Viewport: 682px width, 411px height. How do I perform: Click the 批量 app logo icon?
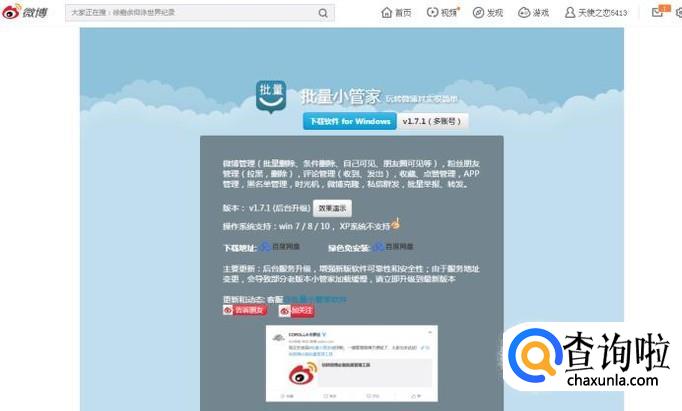tap(271, 97)
